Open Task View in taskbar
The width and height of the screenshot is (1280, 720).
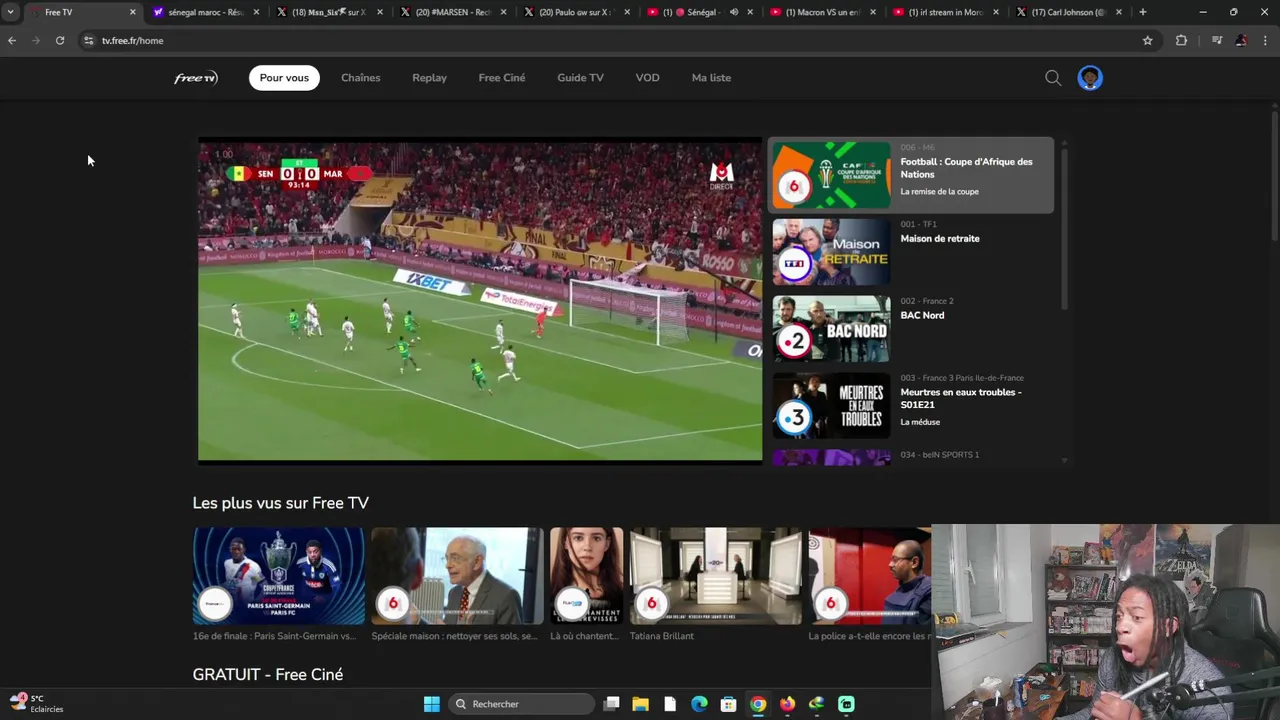click(611, 704)
